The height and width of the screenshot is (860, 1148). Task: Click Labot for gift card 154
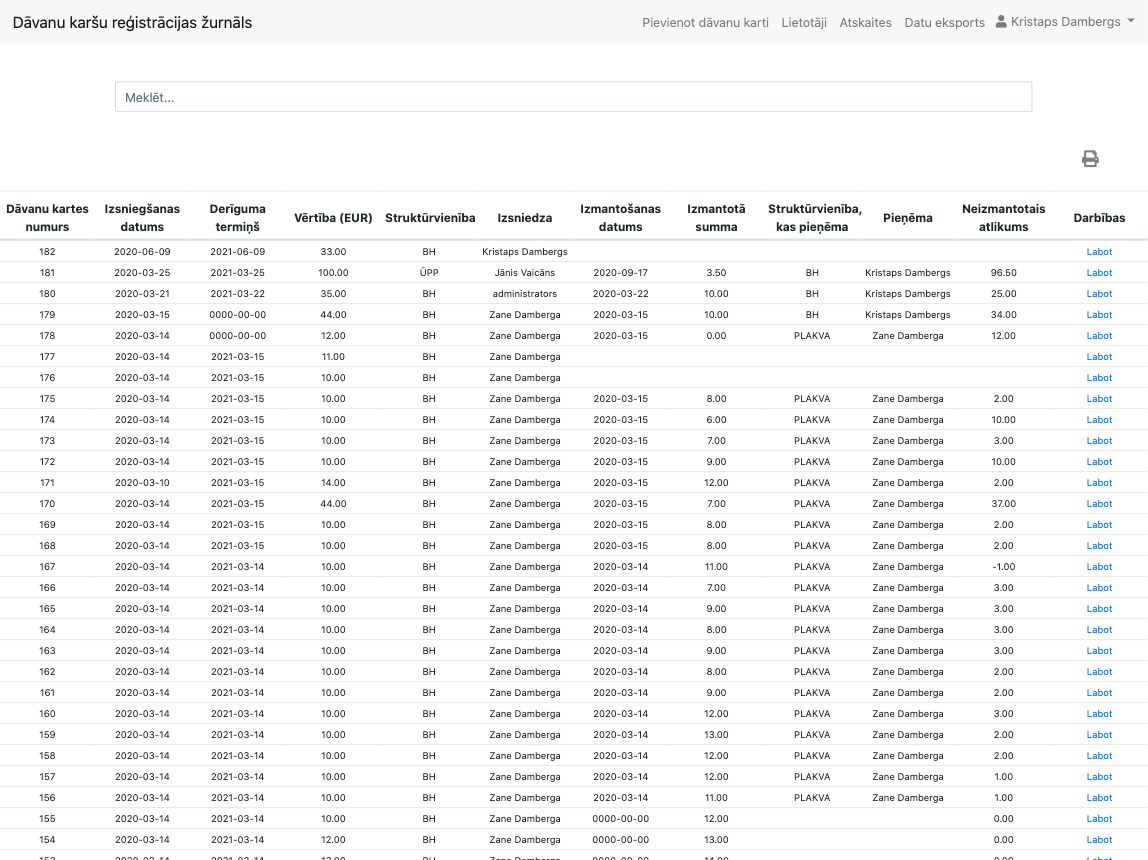(1099, 840)
